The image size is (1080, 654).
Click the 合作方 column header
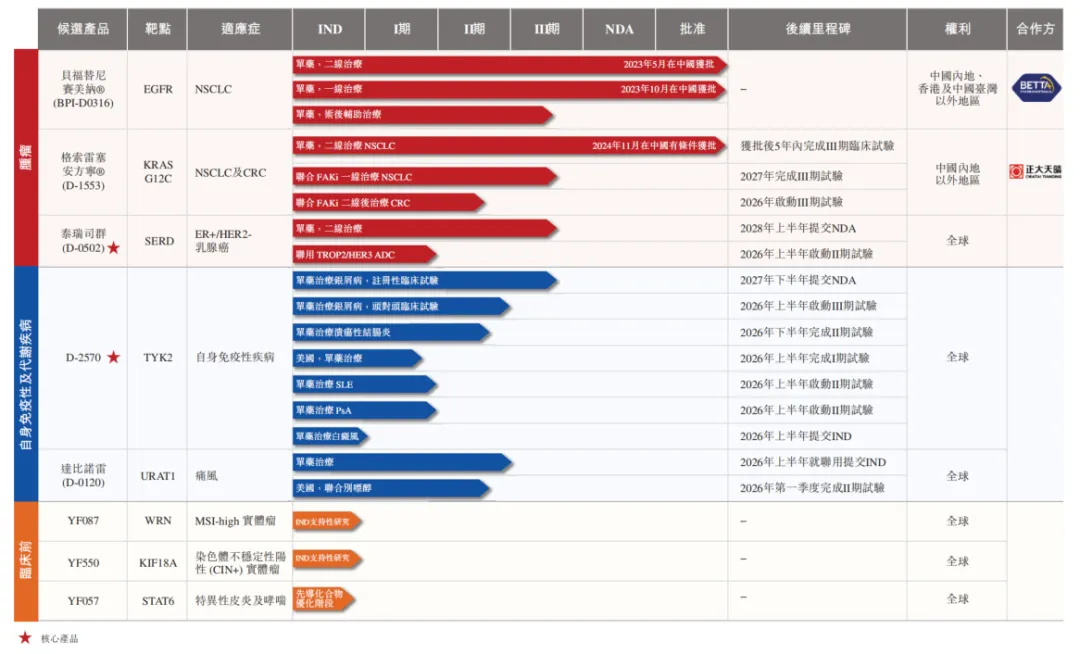click(1035, 29)
